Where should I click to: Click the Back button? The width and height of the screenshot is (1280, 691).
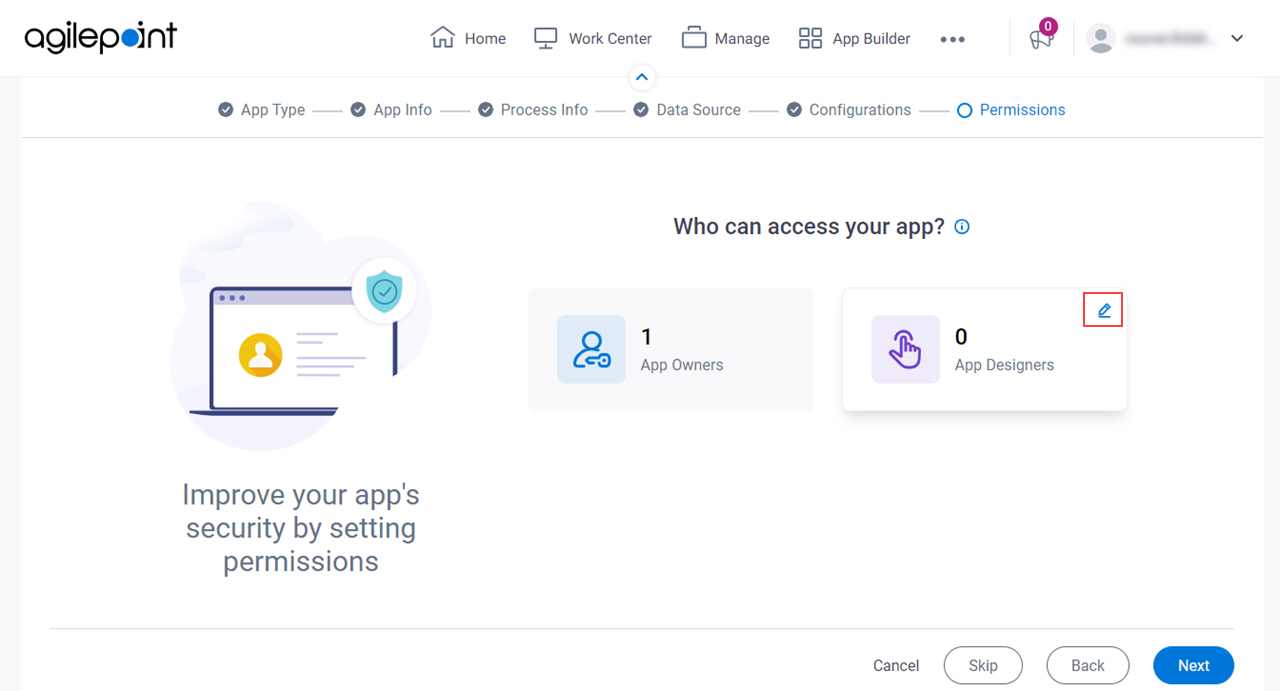(x=1088, y=666)
